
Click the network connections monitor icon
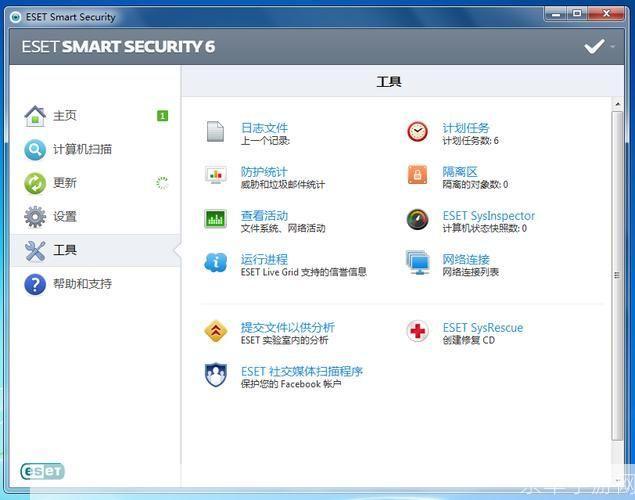[418, 263]
